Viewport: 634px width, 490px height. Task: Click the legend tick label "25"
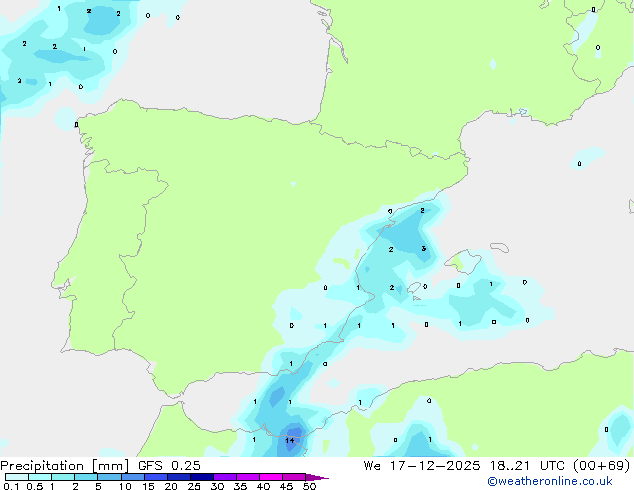[x=194, y=486]
